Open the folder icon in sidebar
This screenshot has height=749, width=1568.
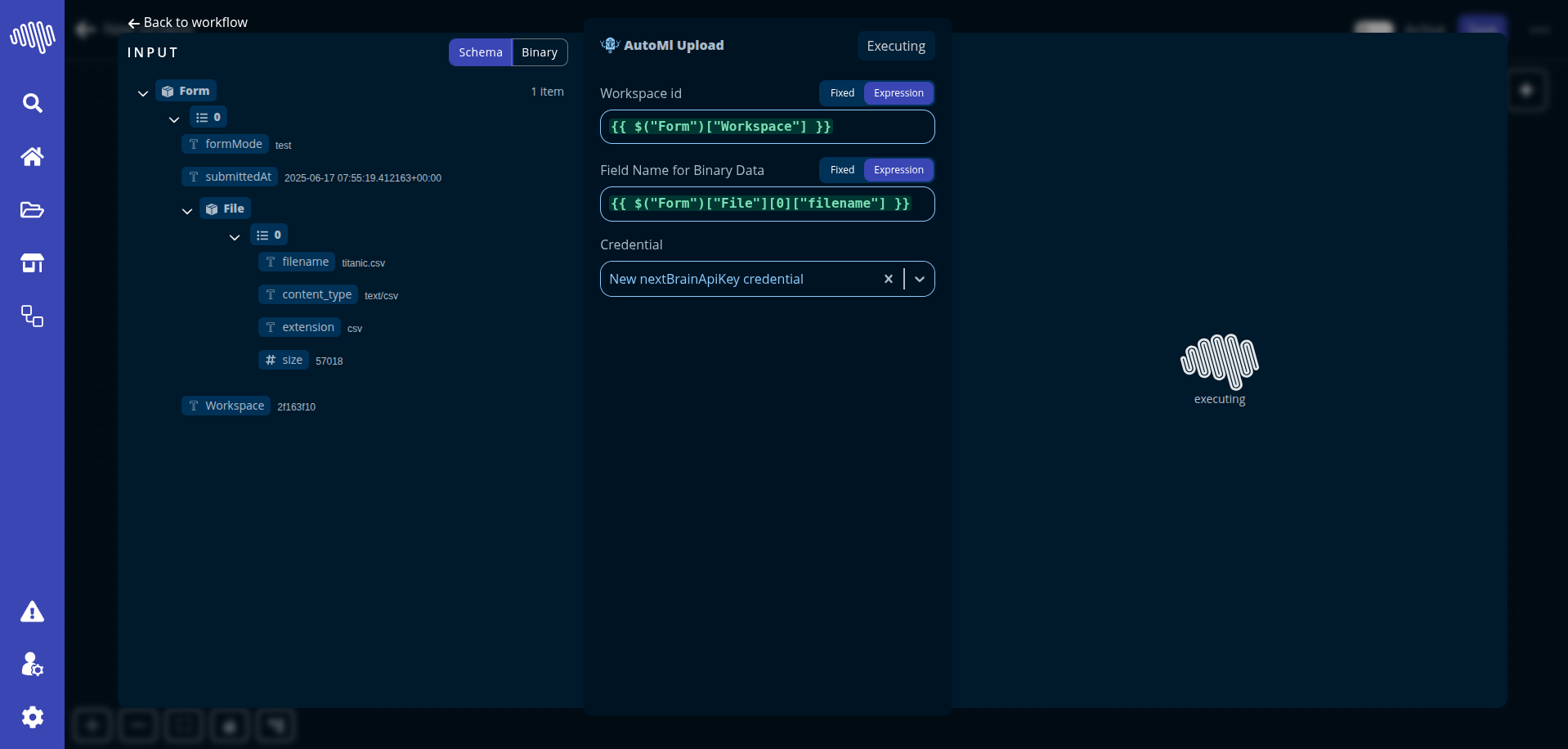point(32,210)
